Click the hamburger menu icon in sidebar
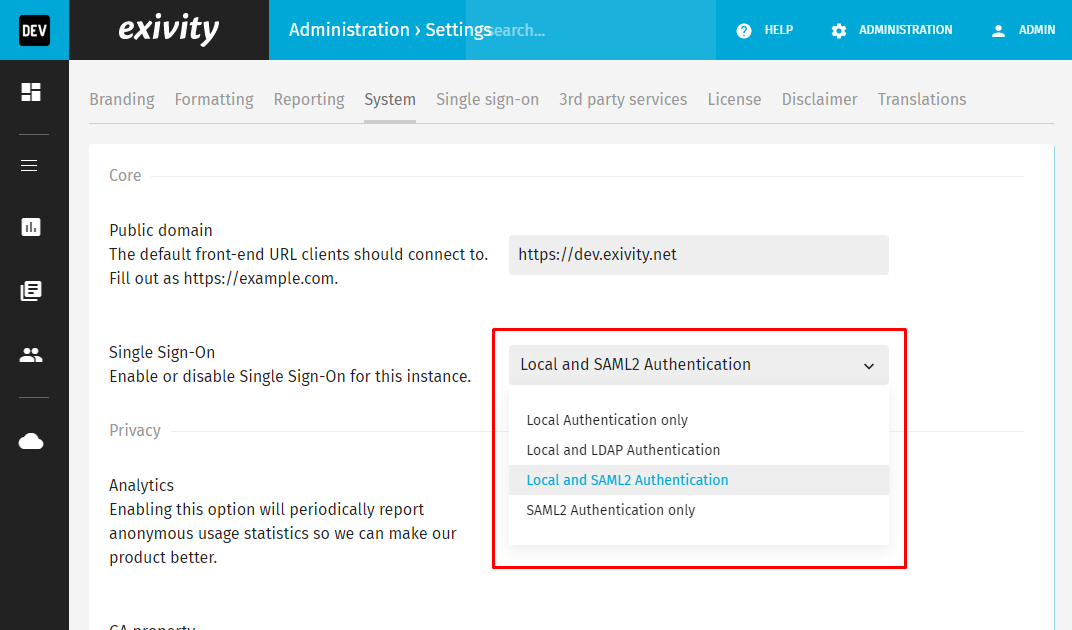This screenshot has height=630, width=1072. [30, 165]
